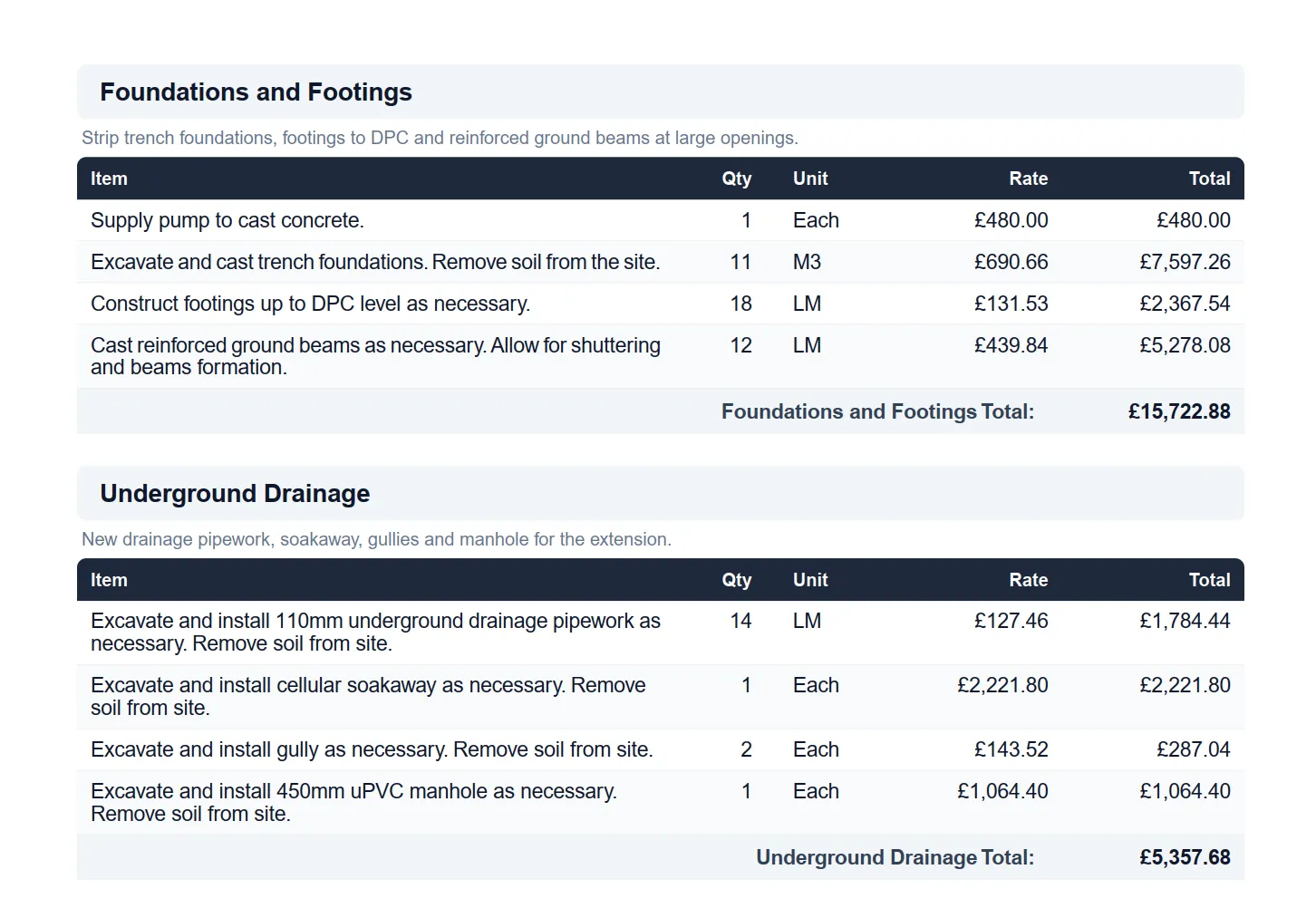
Task: Click 'Excavate and install 110mm underground drainage pipework' item
Action: (375, 633)
